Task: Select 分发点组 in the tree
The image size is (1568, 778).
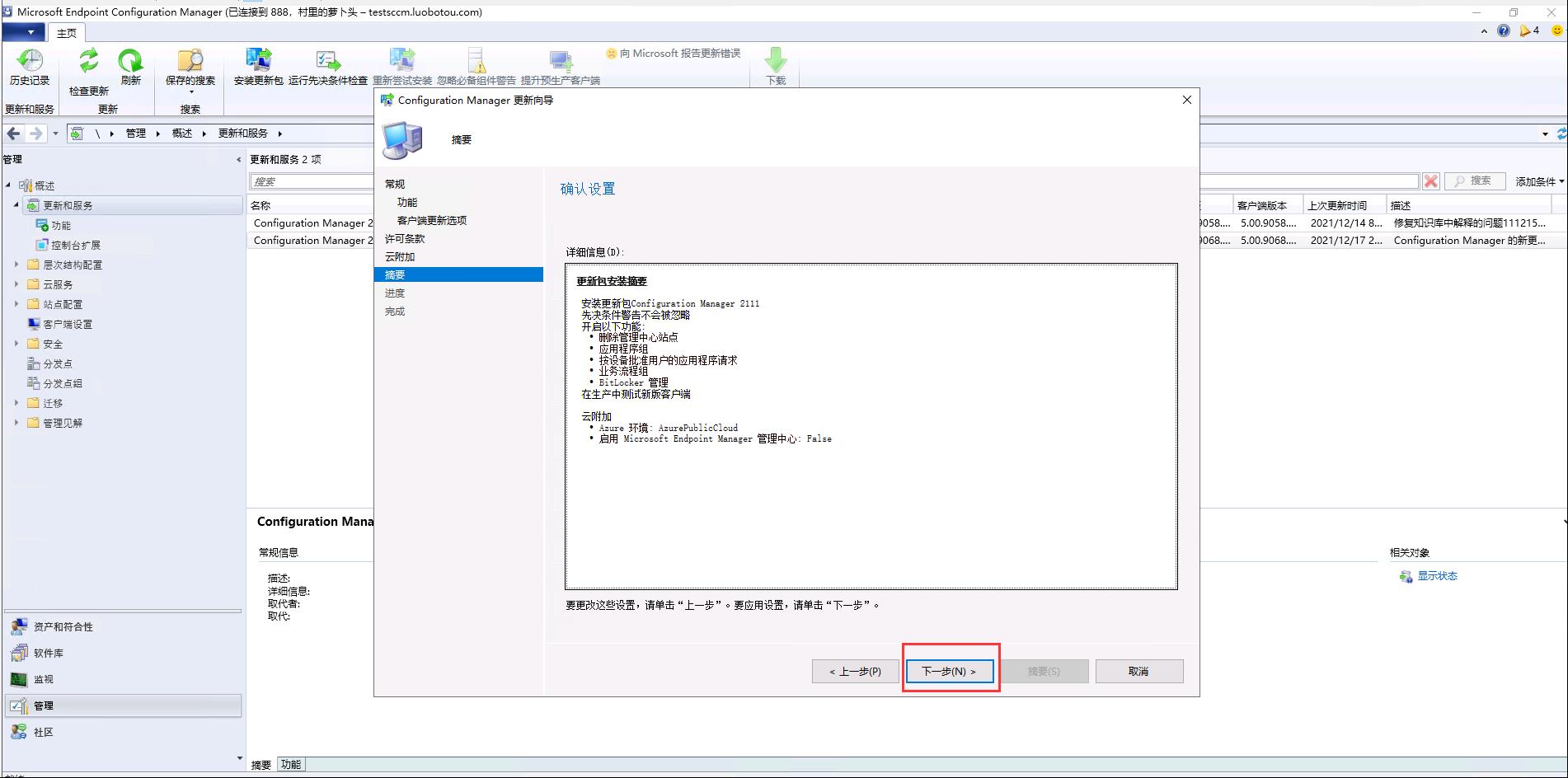Action: (x=63, y=383)
